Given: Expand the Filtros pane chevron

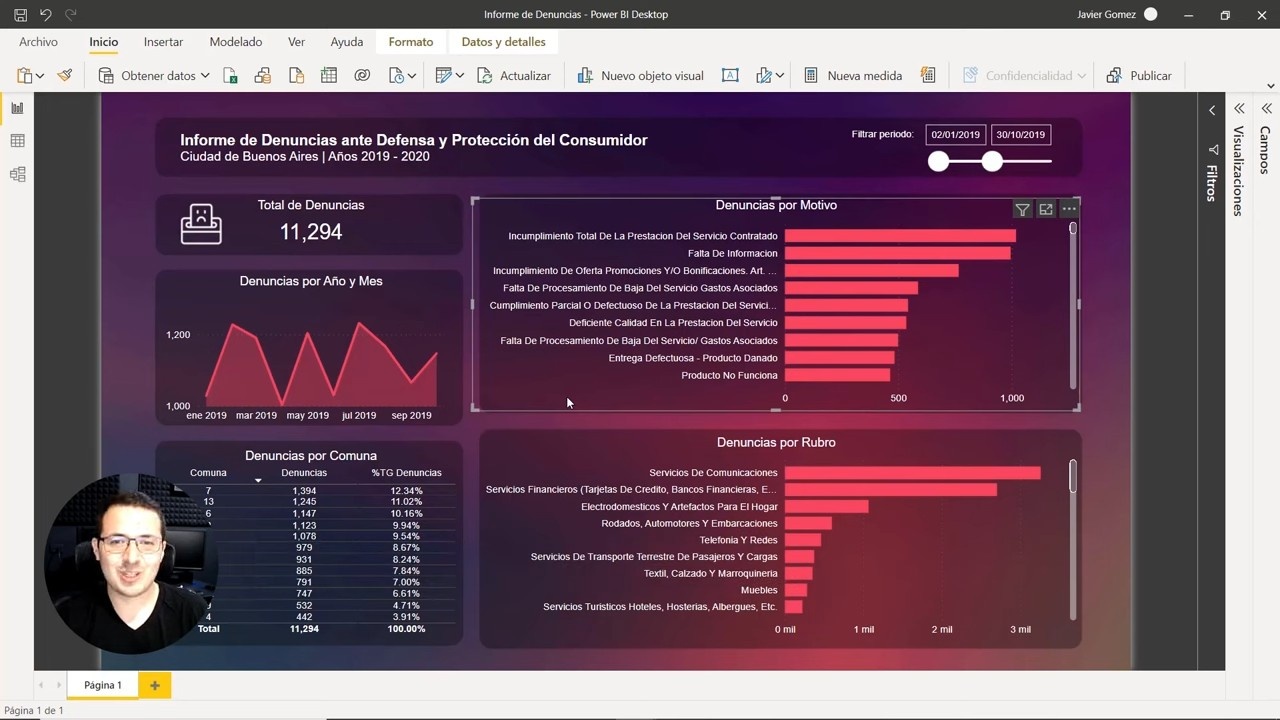Looking at the screenshot, I should click(x=1212, y=110).
